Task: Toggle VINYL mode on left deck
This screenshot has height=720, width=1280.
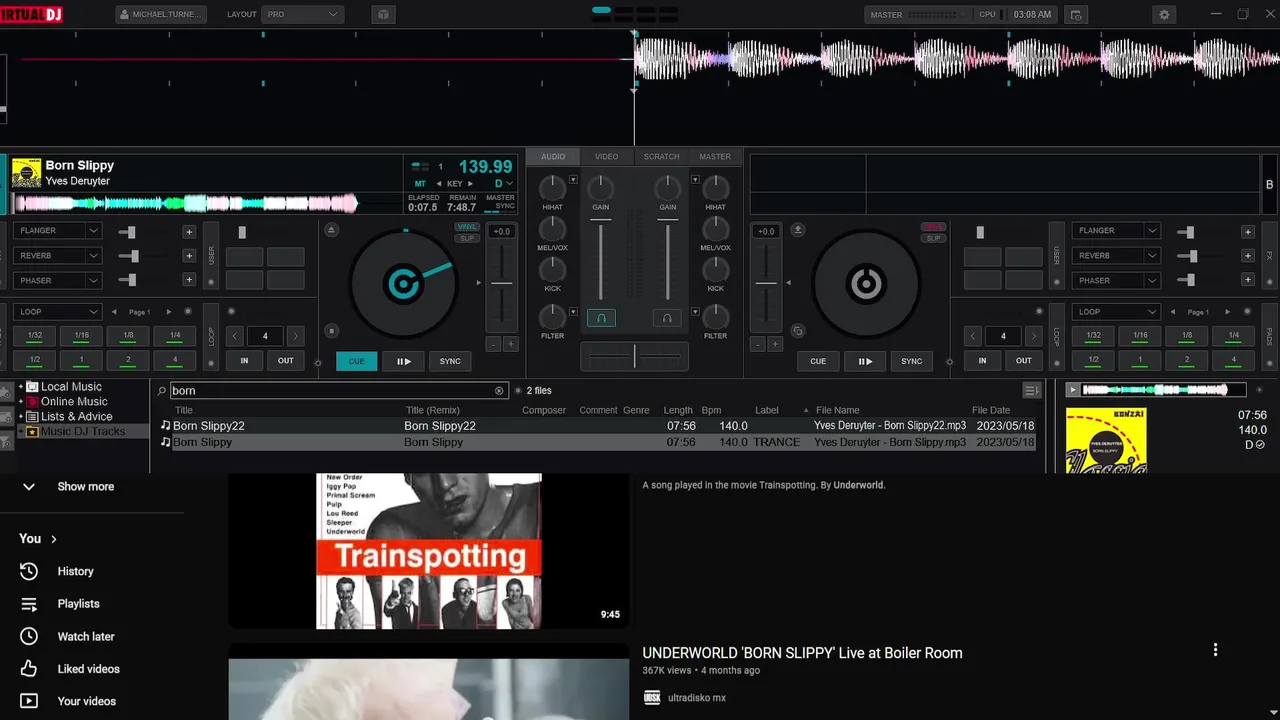Action: click(467, 227)
